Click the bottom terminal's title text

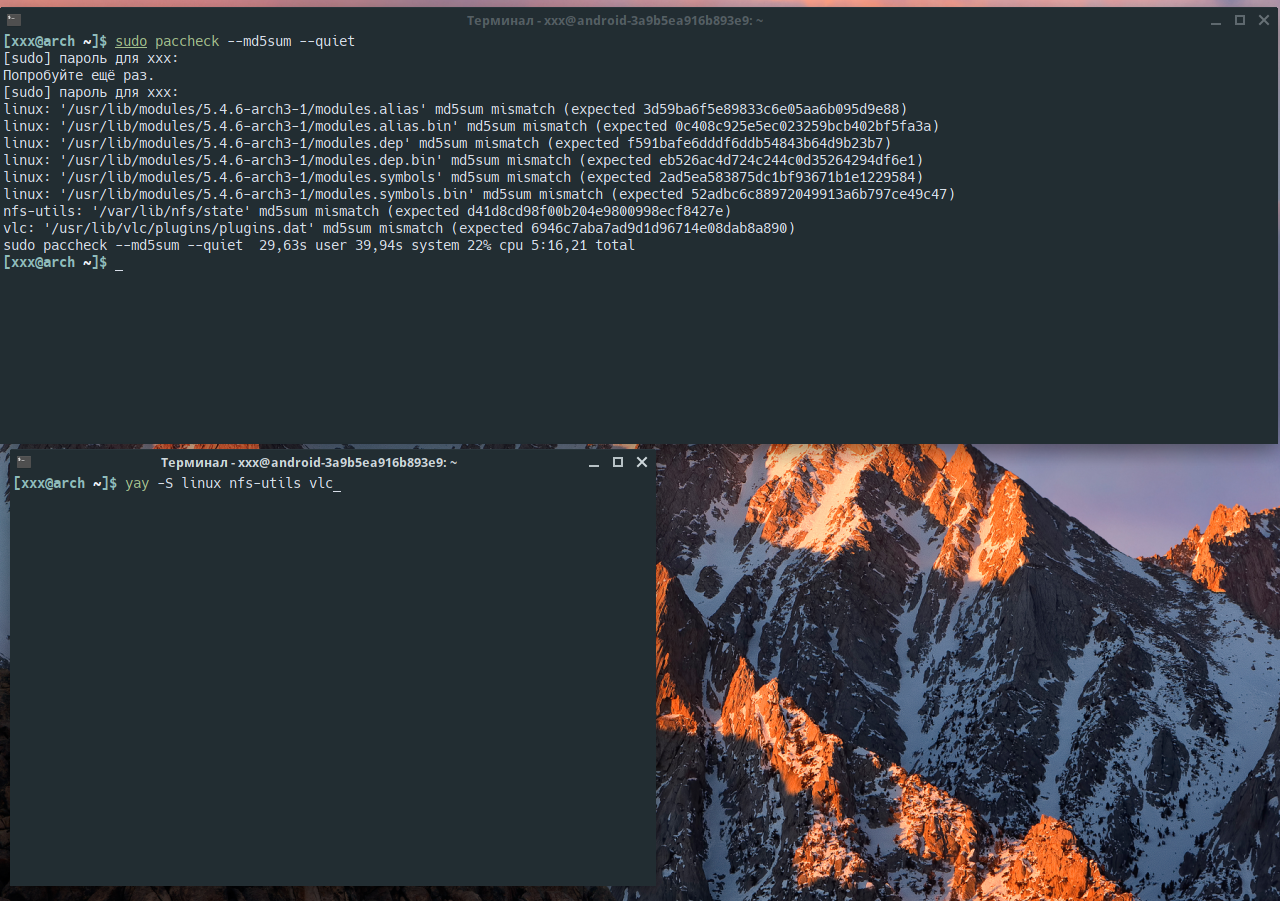(309, 463)
